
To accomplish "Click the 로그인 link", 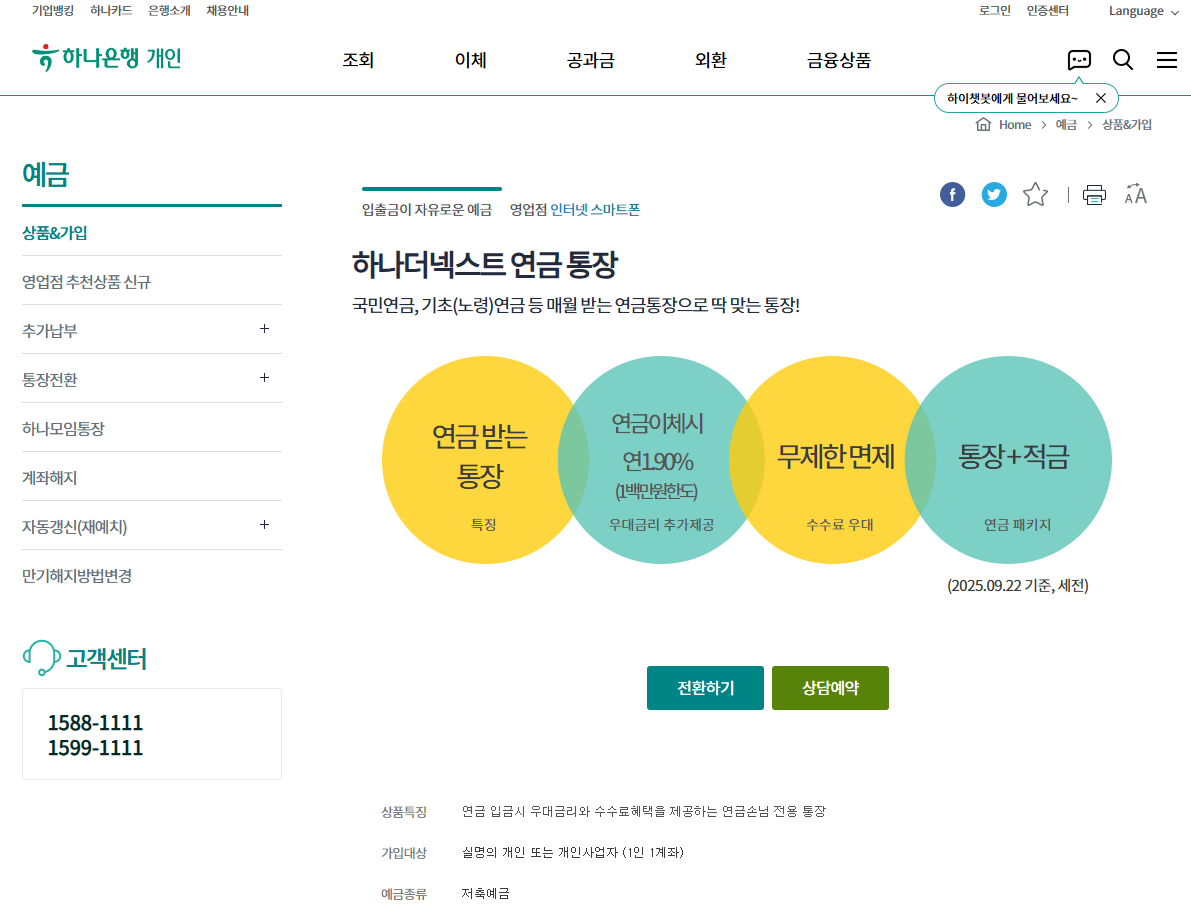I will point(994,11).
